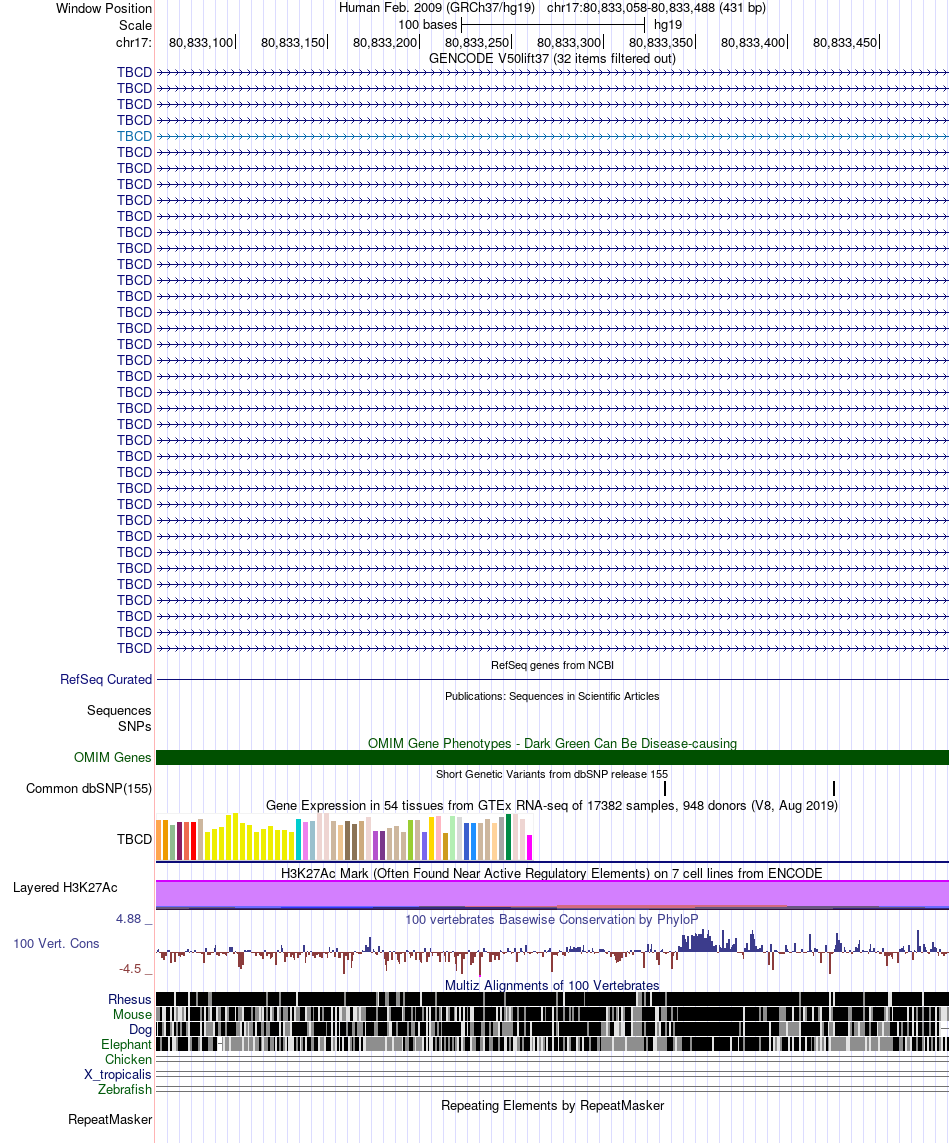
Task: Click the Rhesus alignment row
Action: tap(552, 999)
